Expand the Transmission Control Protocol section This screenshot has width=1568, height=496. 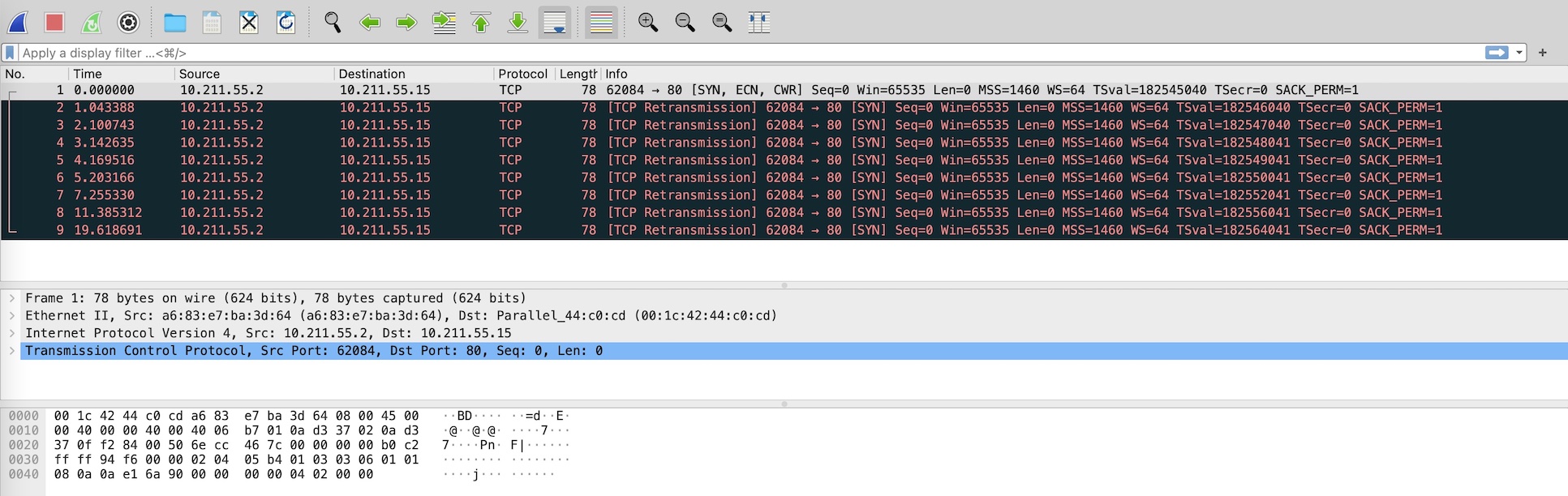pos(12,351)
